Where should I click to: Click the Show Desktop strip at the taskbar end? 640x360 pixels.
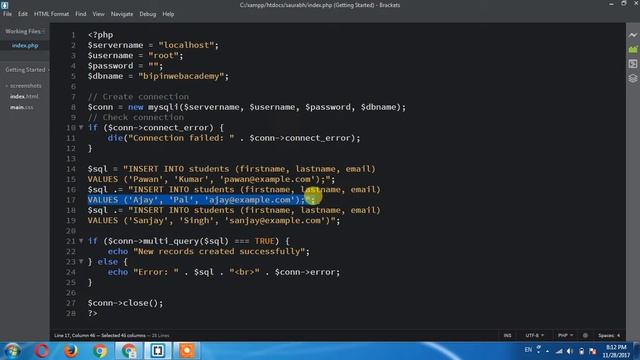[637, 351]
